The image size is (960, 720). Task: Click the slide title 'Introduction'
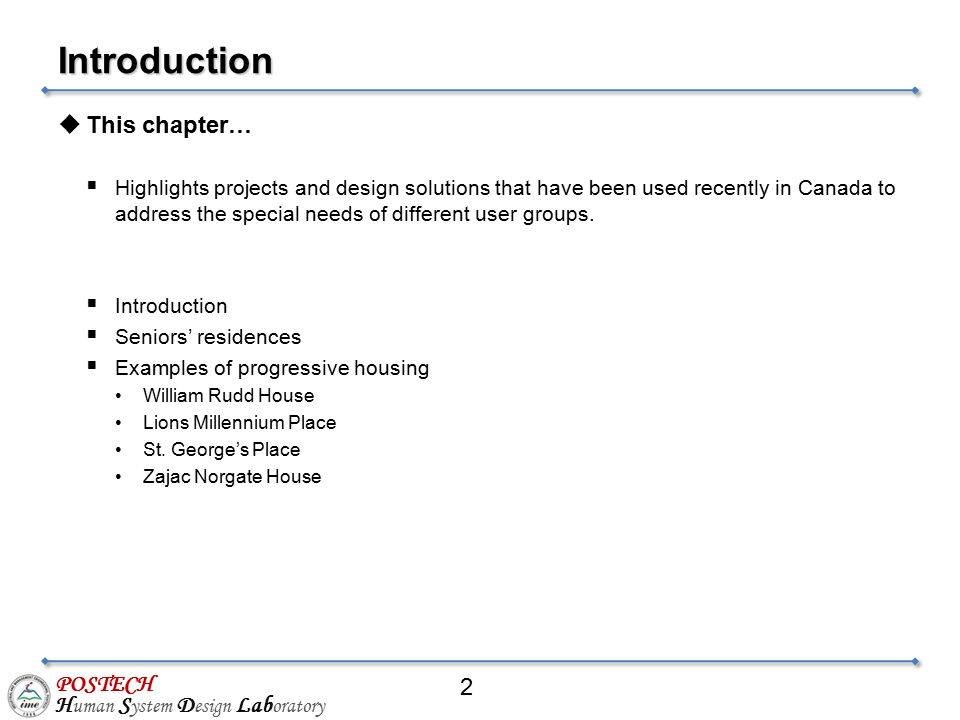(165, 61)
